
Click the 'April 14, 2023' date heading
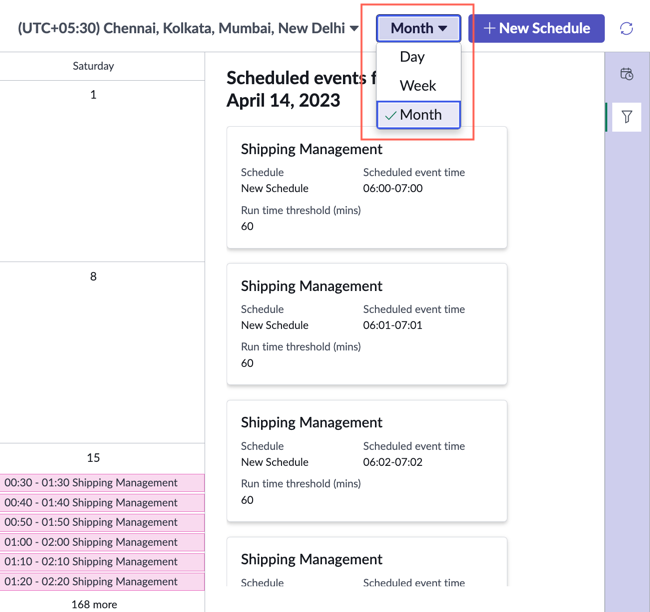coord(283,100)
